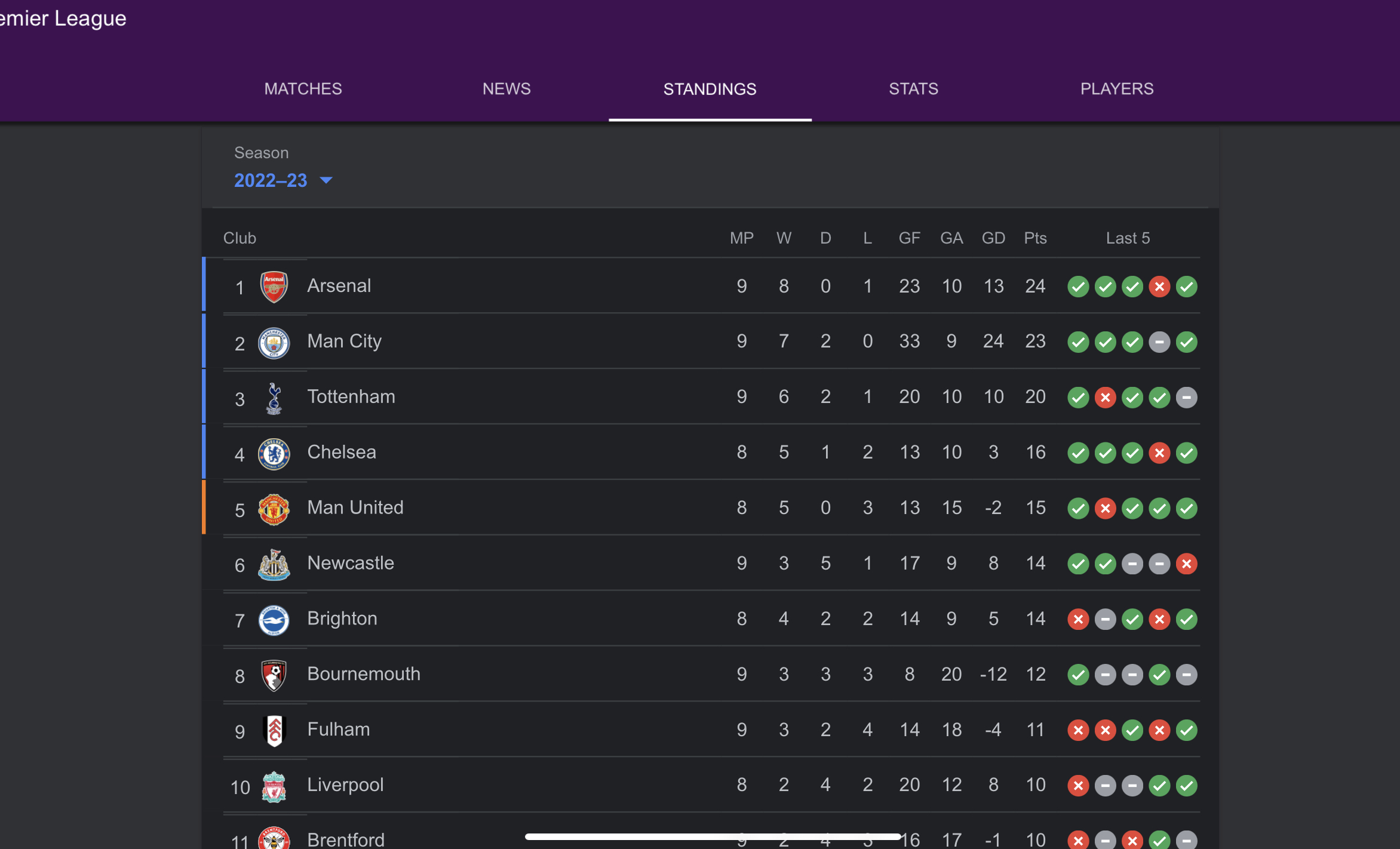The image size is (1400, 849).
Task: Click Arsenal's red loss icon in Last 5
Action: [1159, 287]
